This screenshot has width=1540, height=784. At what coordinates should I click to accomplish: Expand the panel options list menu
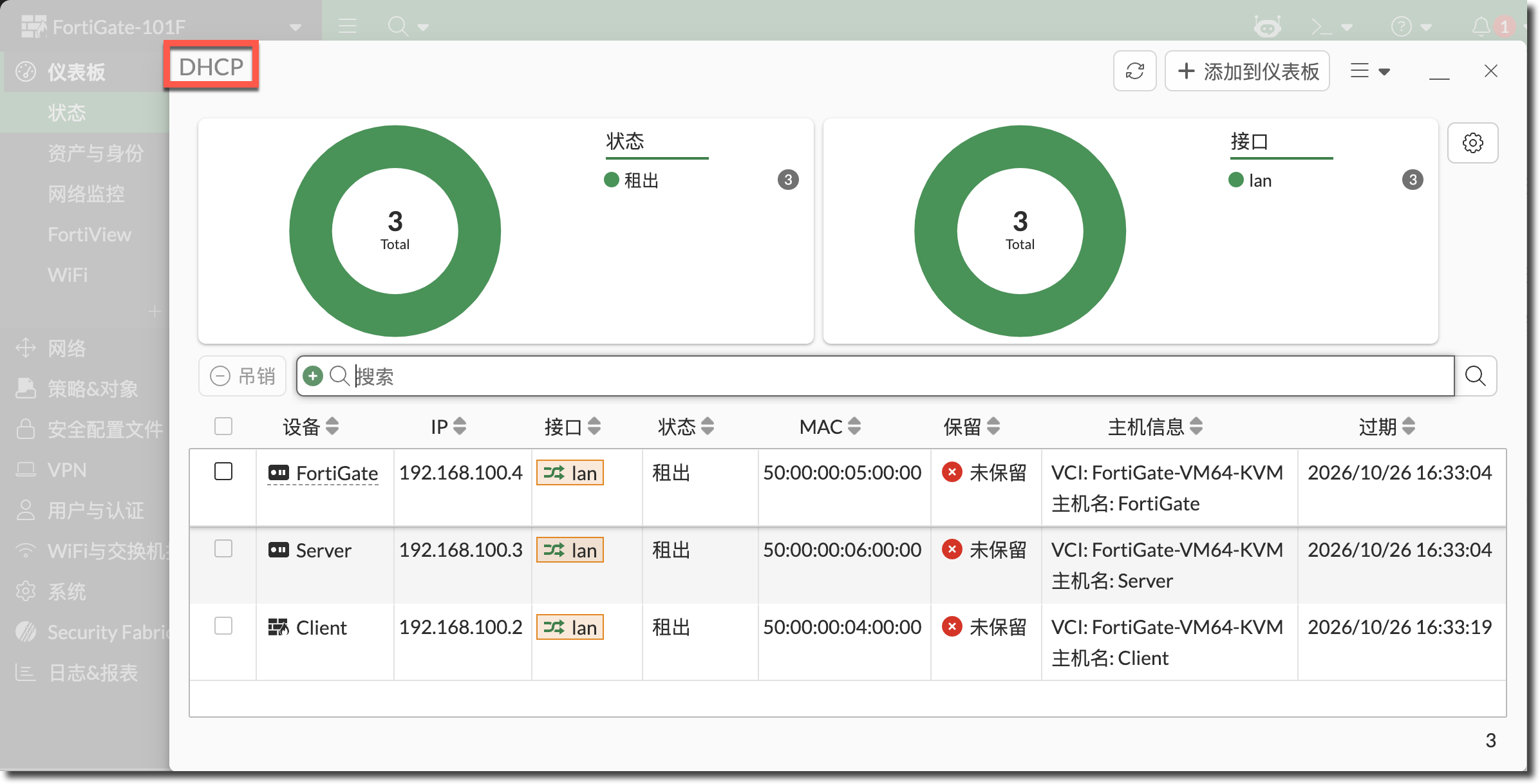1370,71
